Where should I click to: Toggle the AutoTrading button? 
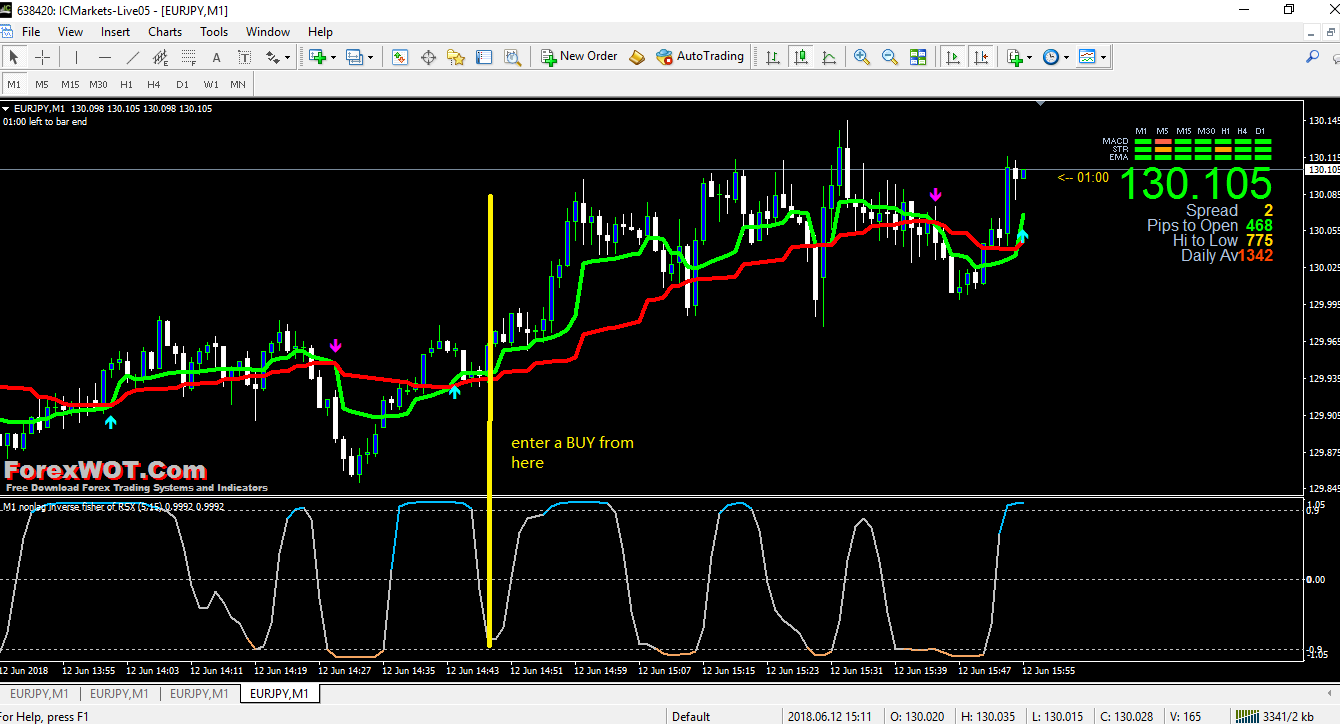click(700, 57)
